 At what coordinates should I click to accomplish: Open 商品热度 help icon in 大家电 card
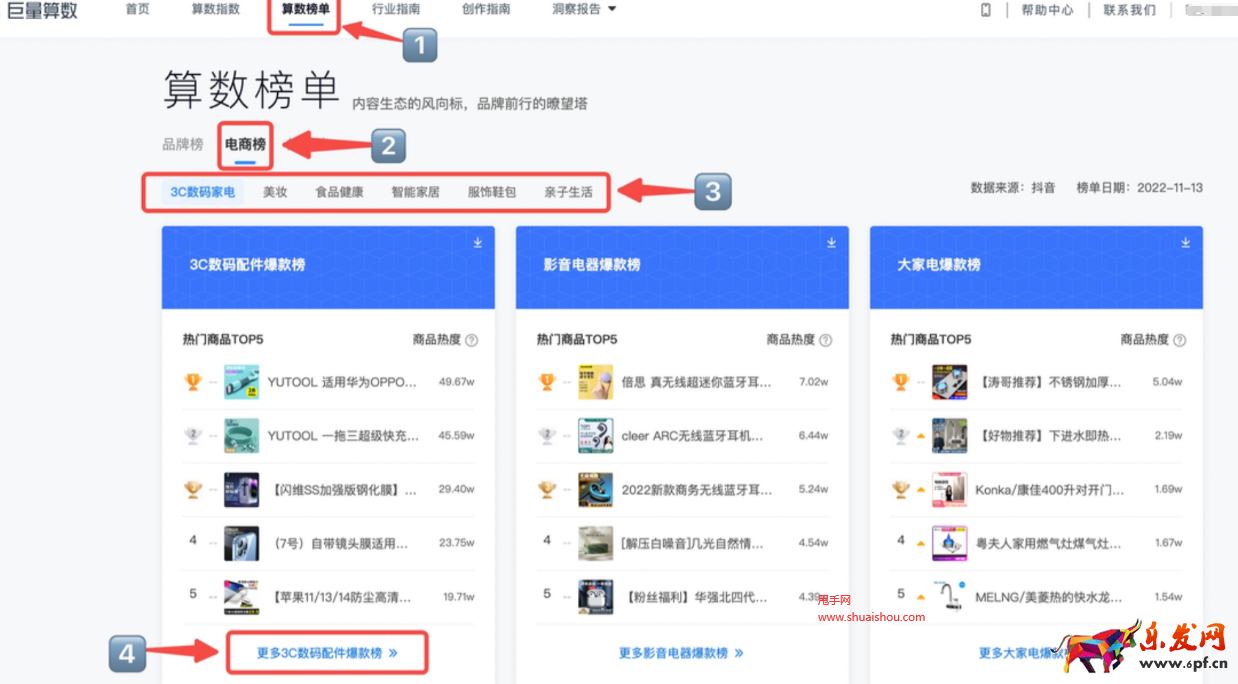coord(1180,340)
